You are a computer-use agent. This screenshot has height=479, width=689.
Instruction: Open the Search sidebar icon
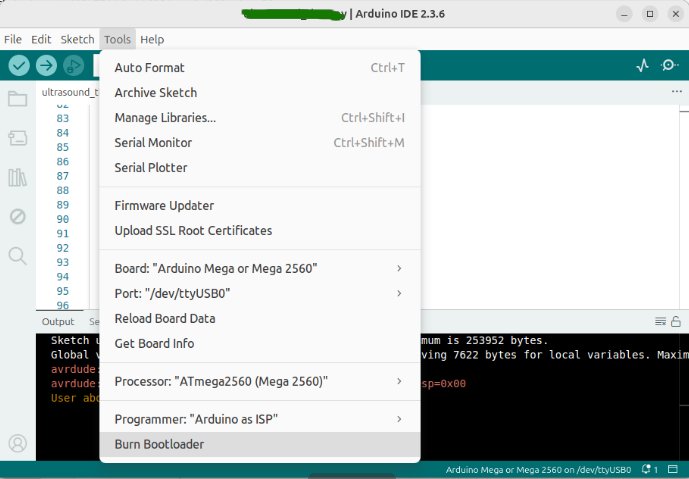[x=17, y=256]
